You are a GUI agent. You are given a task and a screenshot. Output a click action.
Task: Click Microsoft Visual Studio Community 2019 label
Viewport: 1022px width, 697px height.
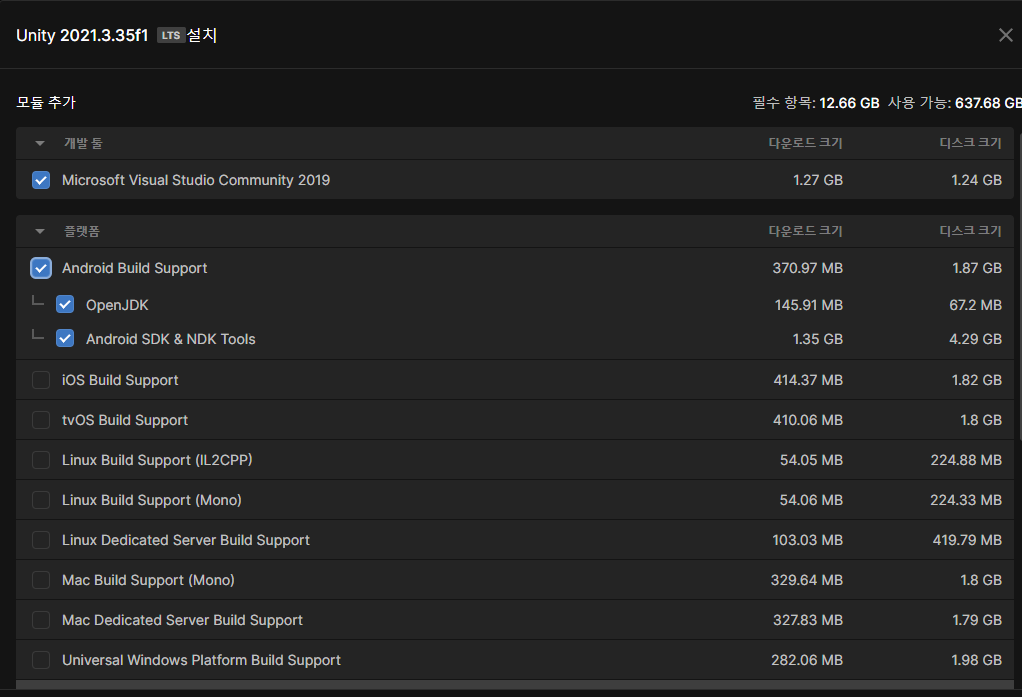[196, 180]
